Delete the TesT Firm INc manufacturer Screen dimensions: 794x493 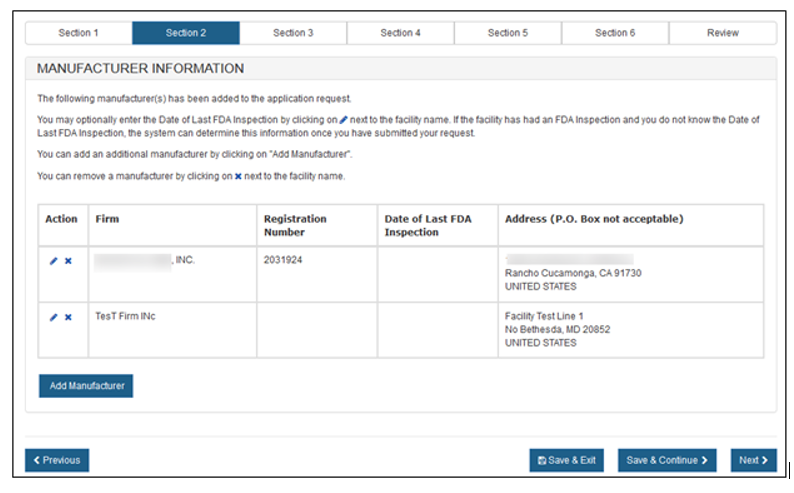click(68, 317)
